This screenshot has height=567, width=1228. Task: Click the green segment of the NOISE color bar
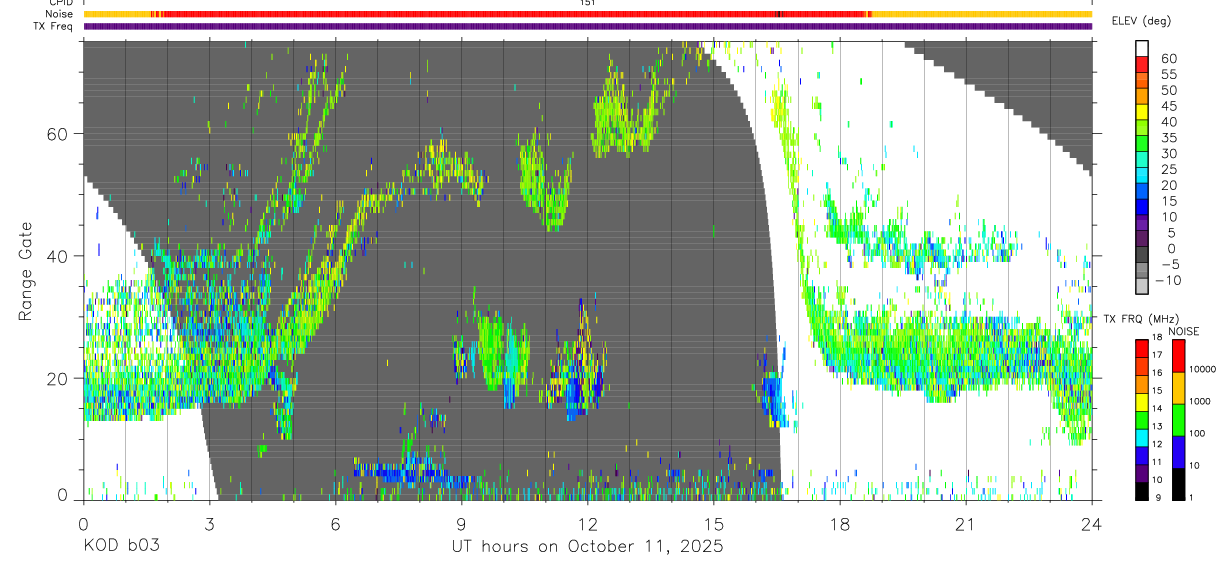(1178, 420)
